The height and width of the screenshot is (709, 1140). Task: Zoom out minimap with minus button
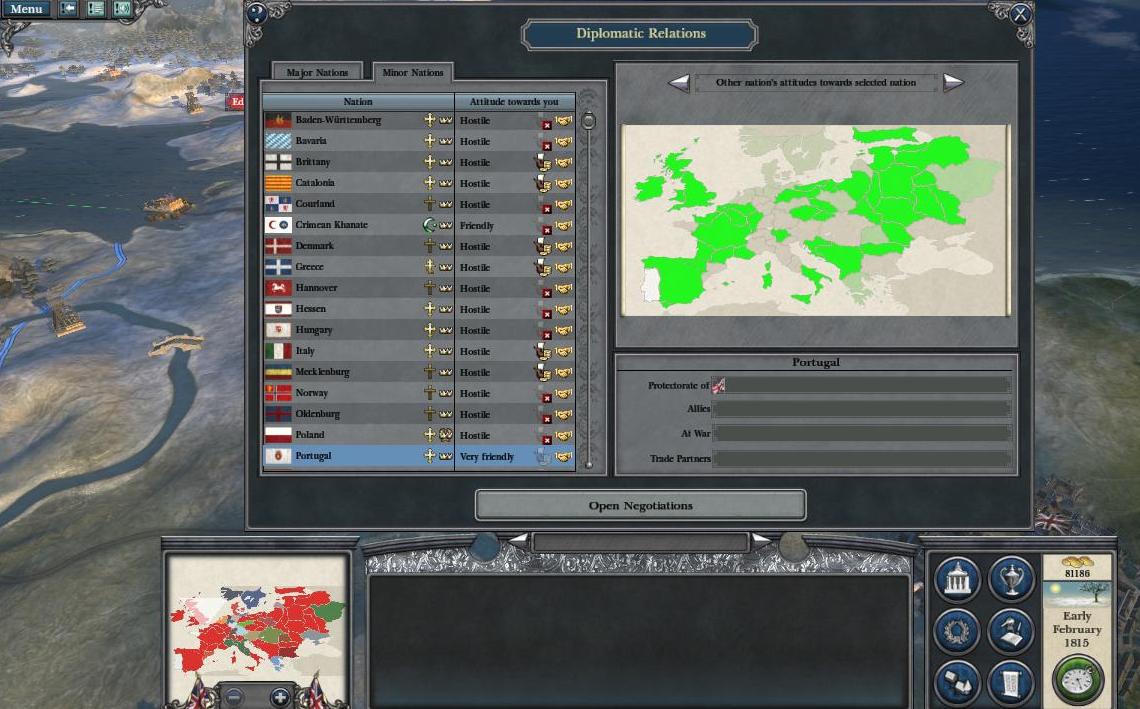[233, 697]
